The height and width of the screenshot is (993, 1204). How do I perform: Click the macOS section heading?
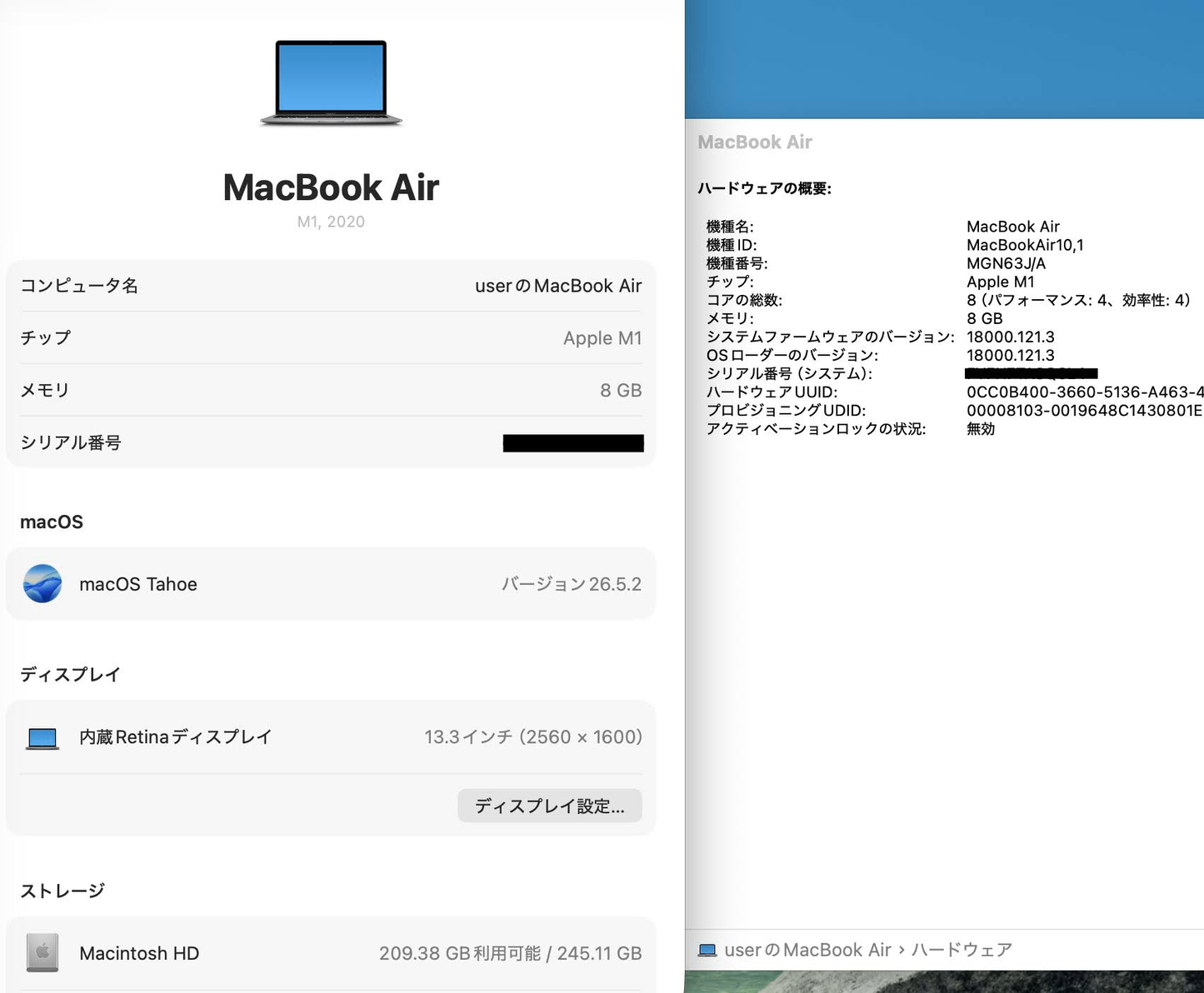52,521
